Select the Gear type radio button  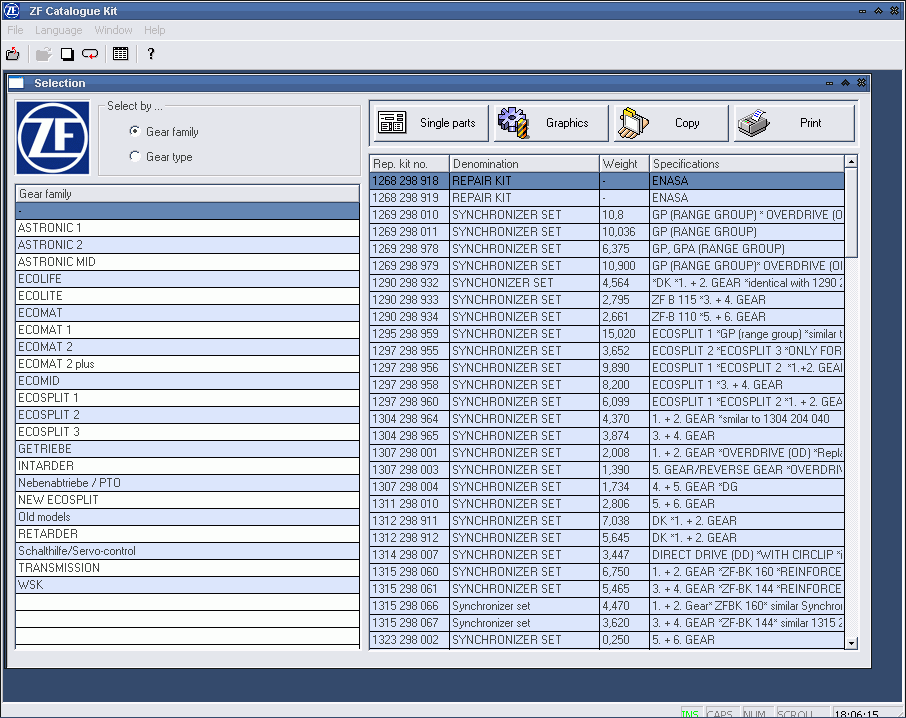[135, 157]
